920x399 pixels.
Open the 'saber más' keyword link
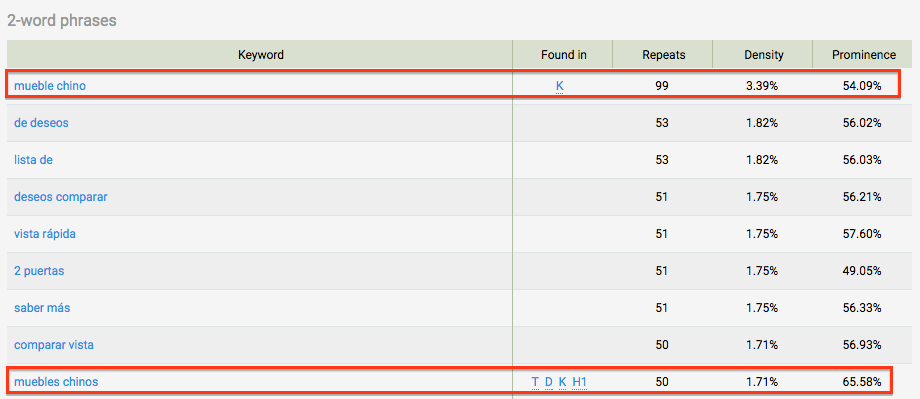coord(42,307)
